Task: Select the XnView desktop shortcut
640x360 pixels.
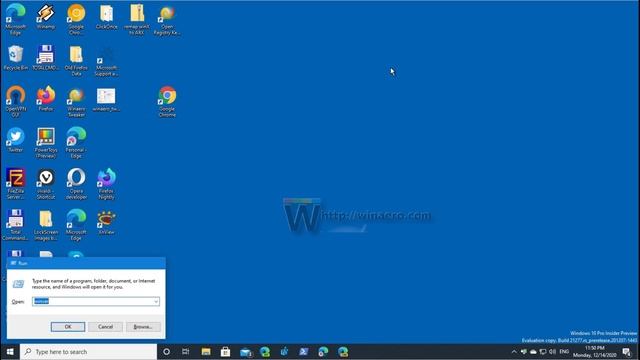Action: click(107, 222)
